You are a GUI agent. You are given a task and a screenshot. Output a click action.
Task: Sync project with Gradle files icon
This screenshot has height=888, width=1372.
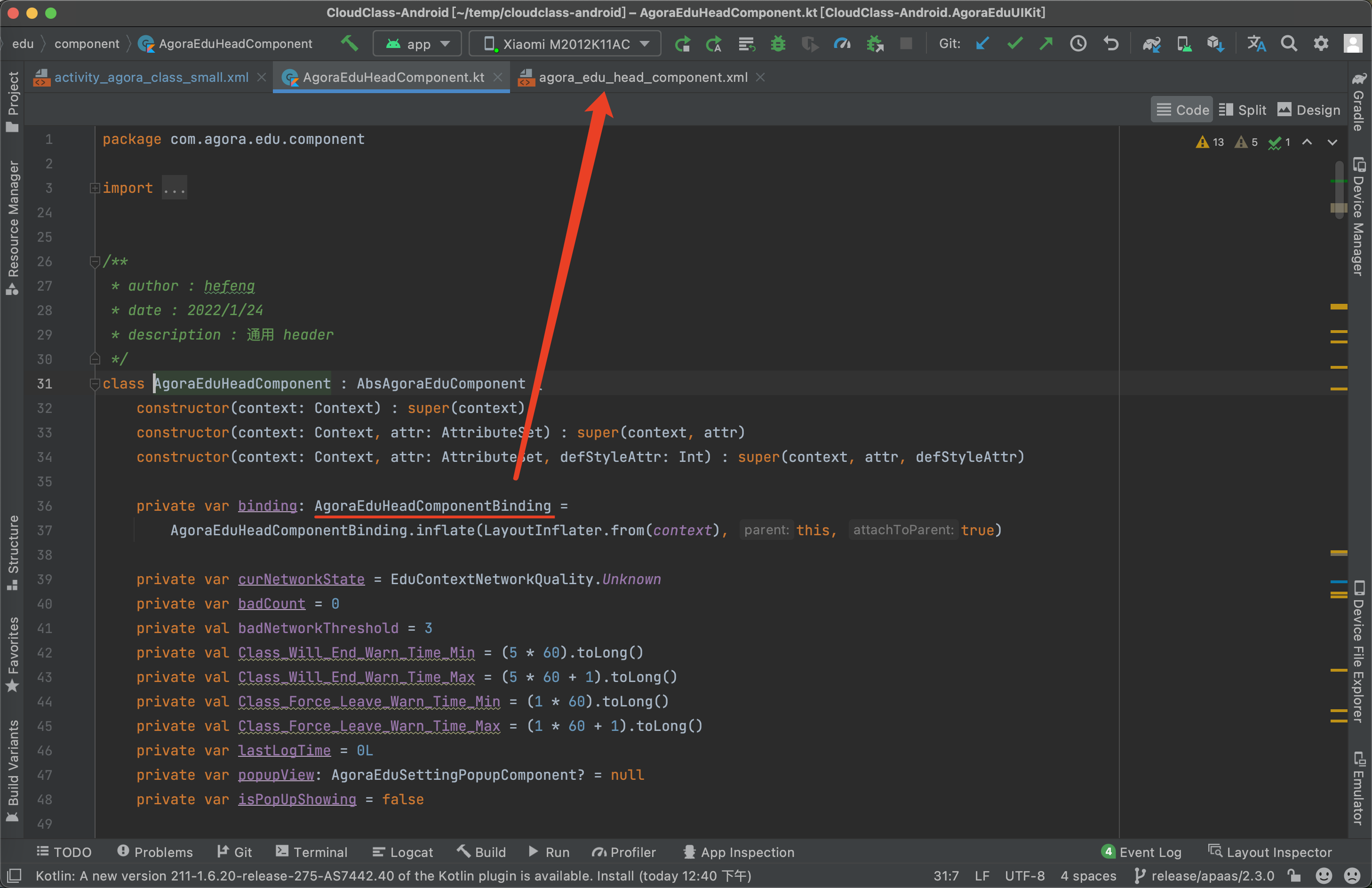tap(1152, 44)
